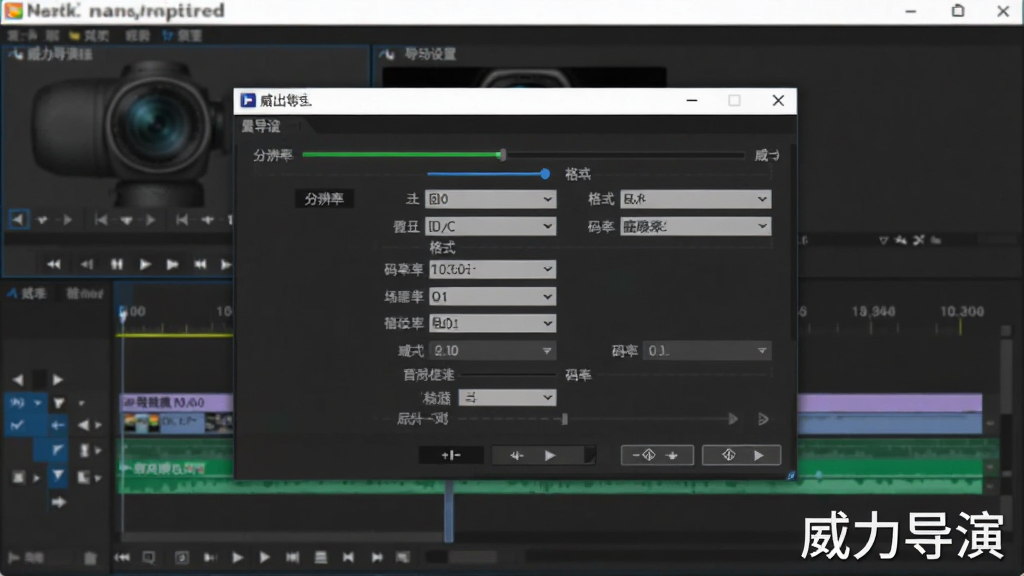Switch to the second timeline tab
This screenshot has width=1024, height=576.
(84, 294)
